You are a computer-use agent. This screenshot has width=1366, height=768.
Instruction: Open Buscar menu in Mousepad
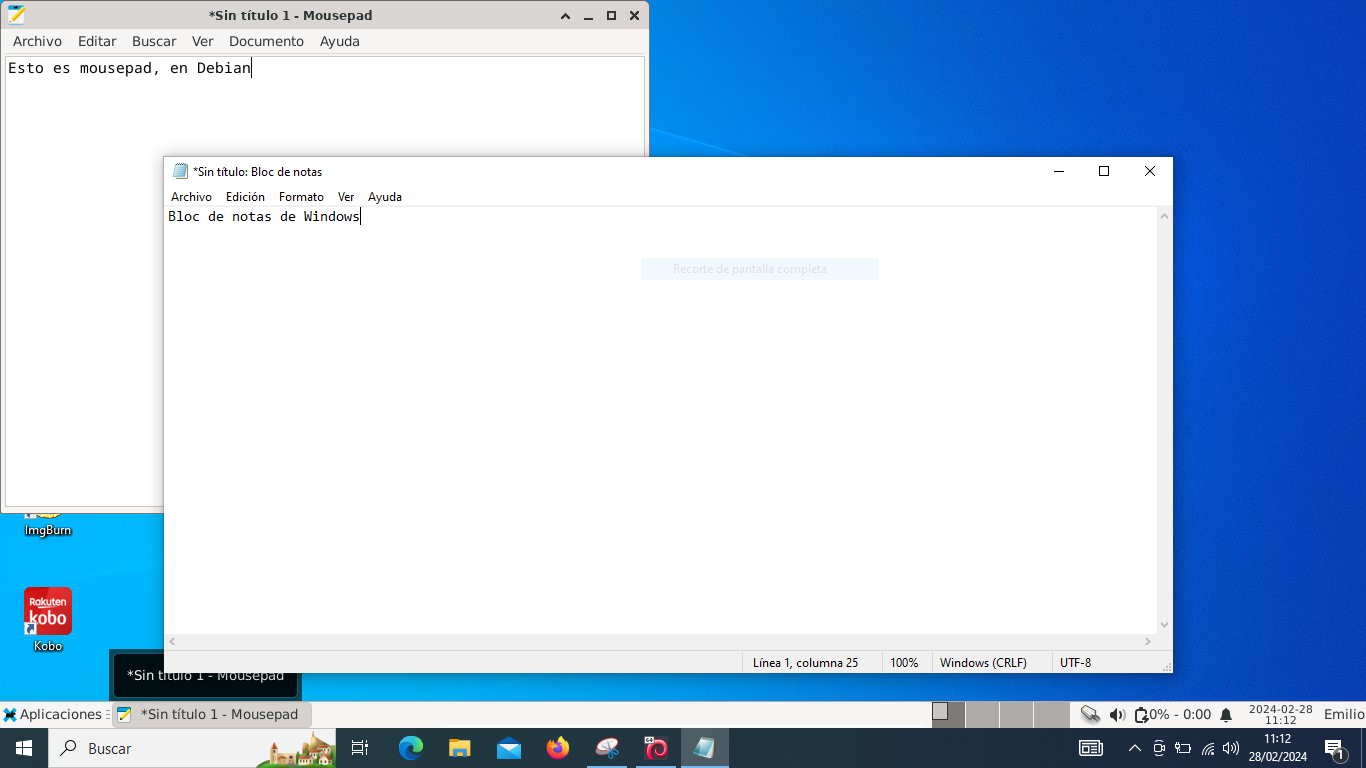click(x=154, y=41)
